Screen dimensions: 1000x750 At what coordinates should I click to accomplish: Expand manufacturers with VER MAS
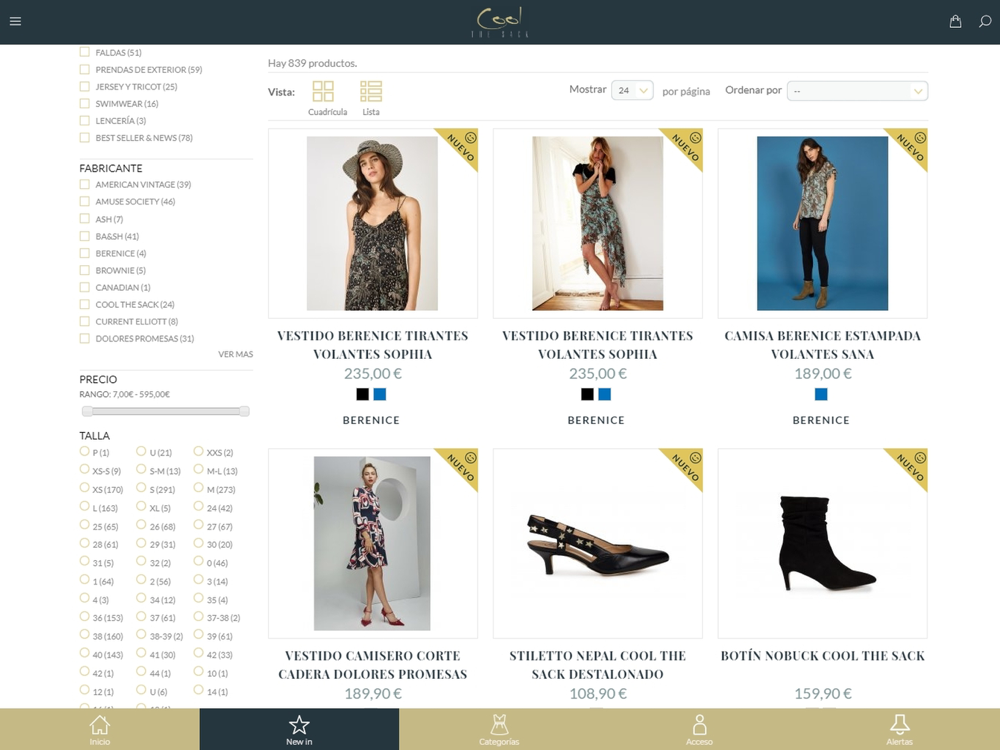(x=235, y=354)
